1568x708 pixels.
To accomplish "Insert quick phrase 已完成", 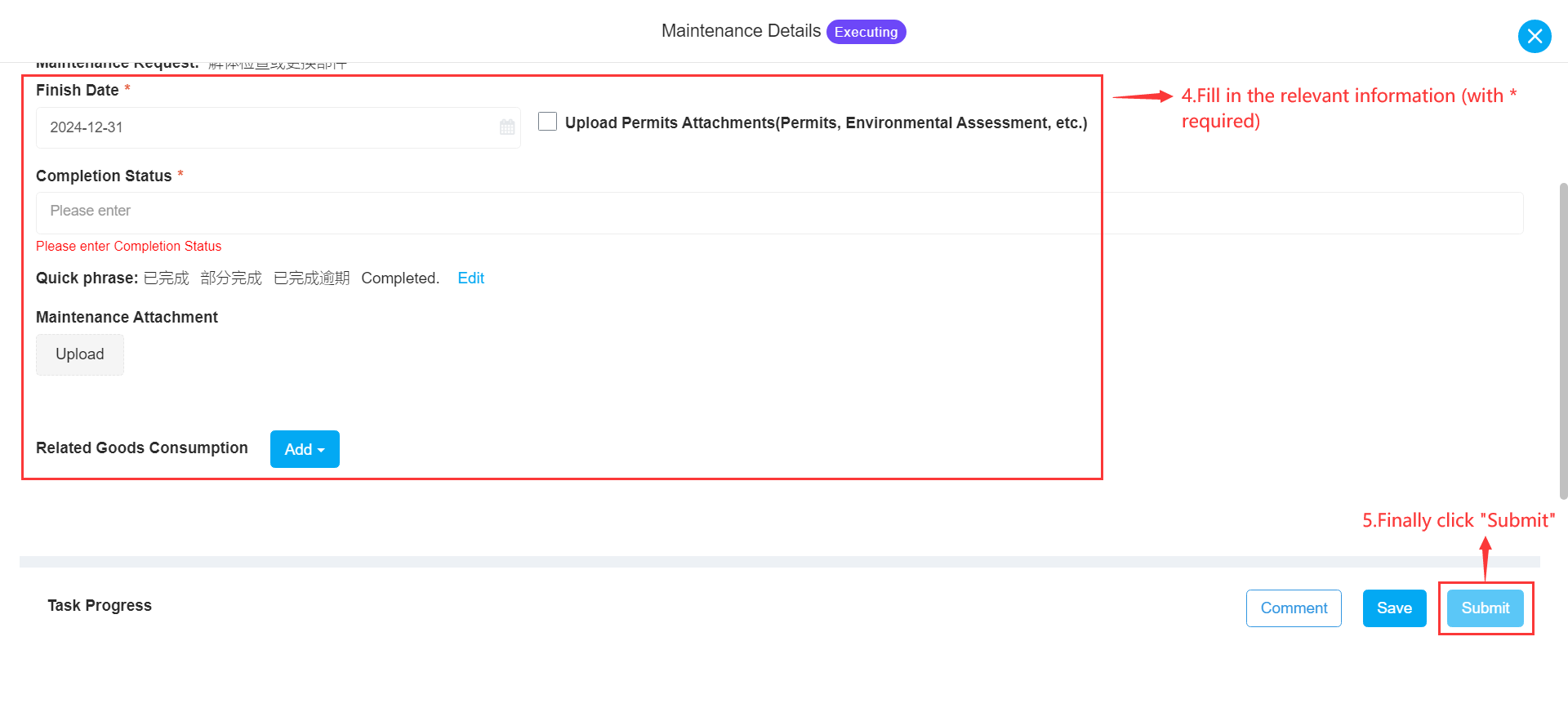I will pyautogui.click(x=167, y=278).
